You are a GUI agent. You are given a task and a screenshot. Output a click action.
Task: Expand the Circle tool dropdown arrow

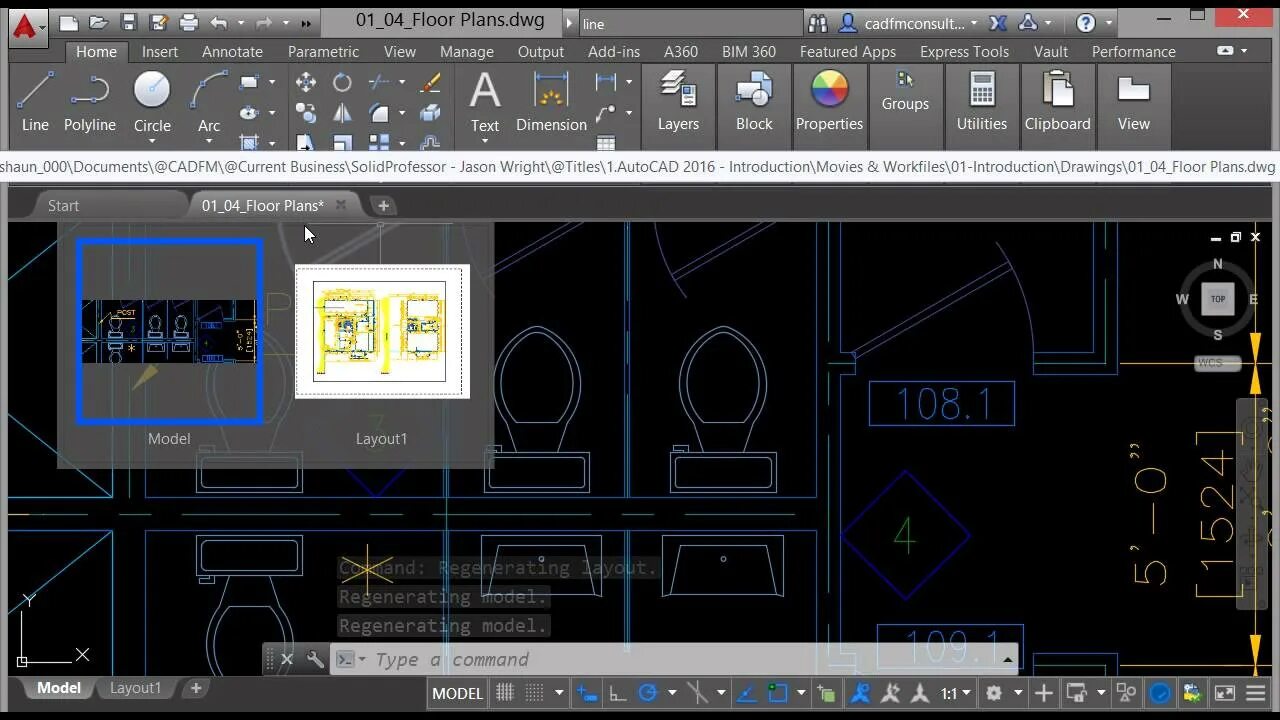[x=152, y=142]
